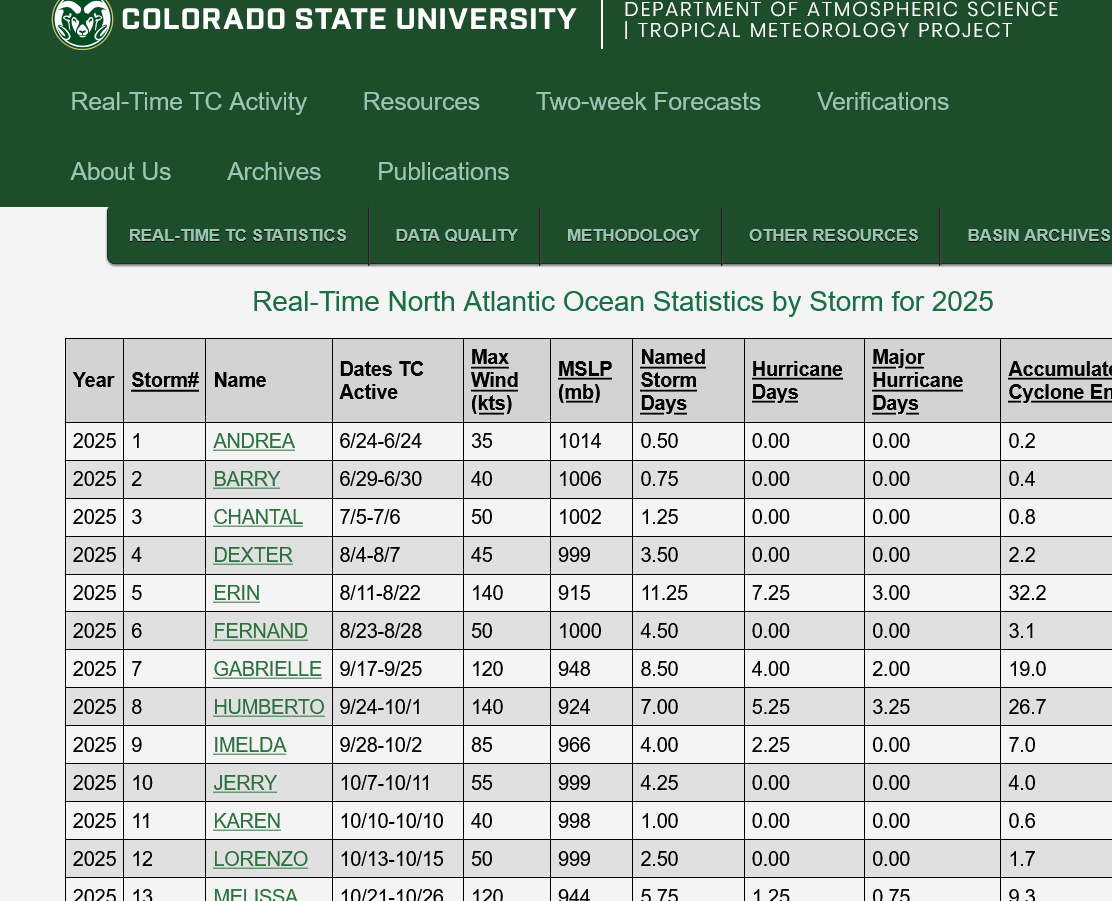Sort by the MSLP (mb) header
Image resolution: width=1112 pixels, height=901 pixels.
(584, 380)
